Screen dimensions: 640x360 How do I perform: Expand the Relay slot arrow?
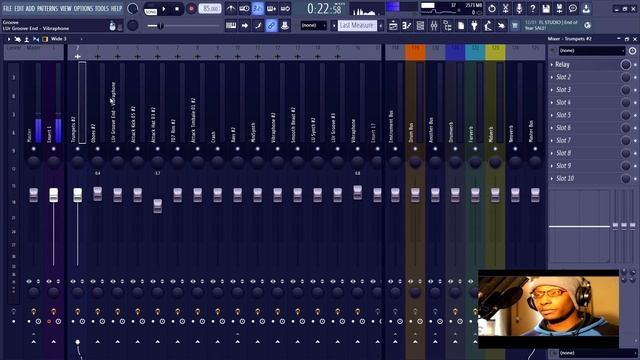(x=552, y=64)
